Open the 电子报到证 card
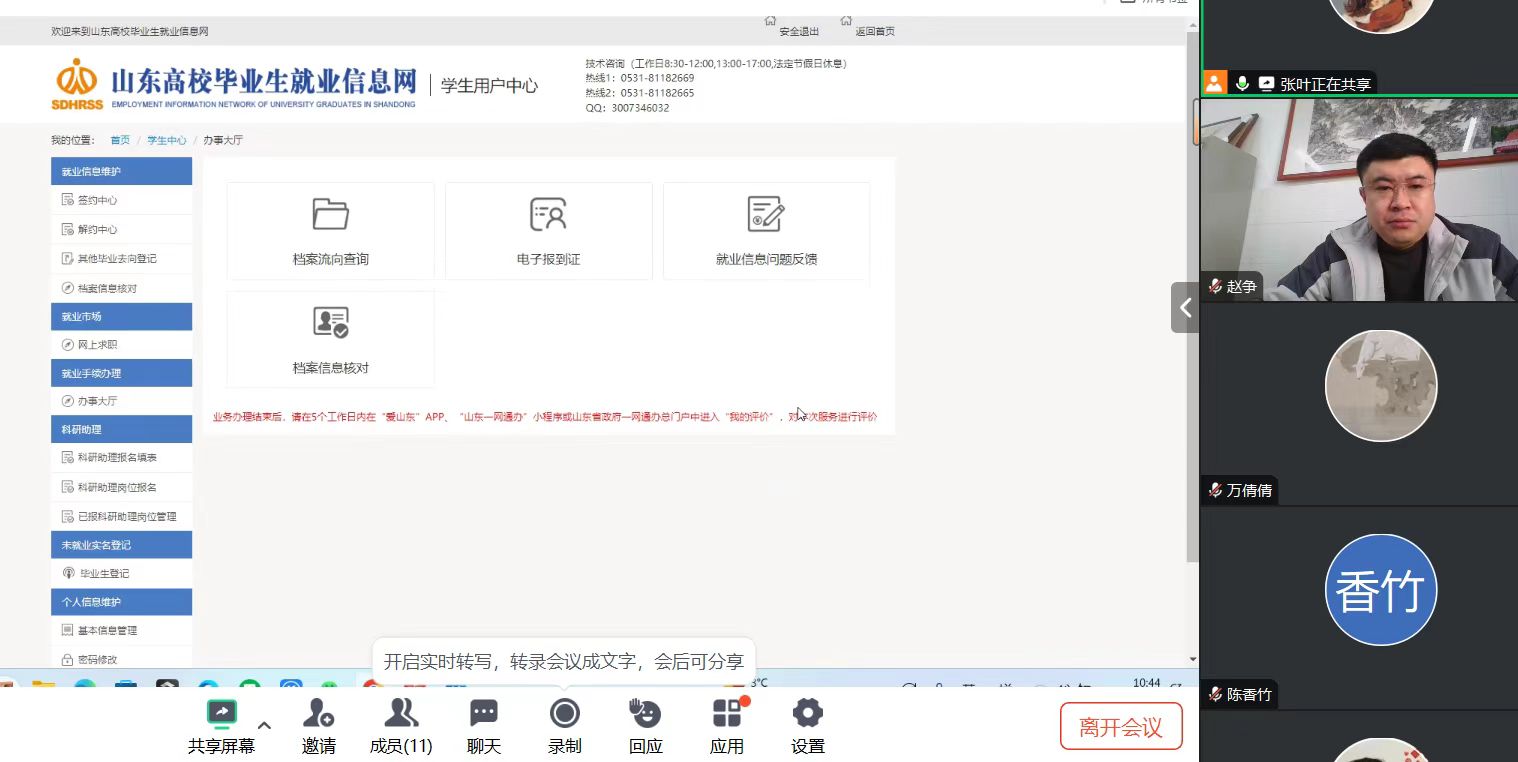The height and width of the screenshot is (762, 1518). (548, 231)
